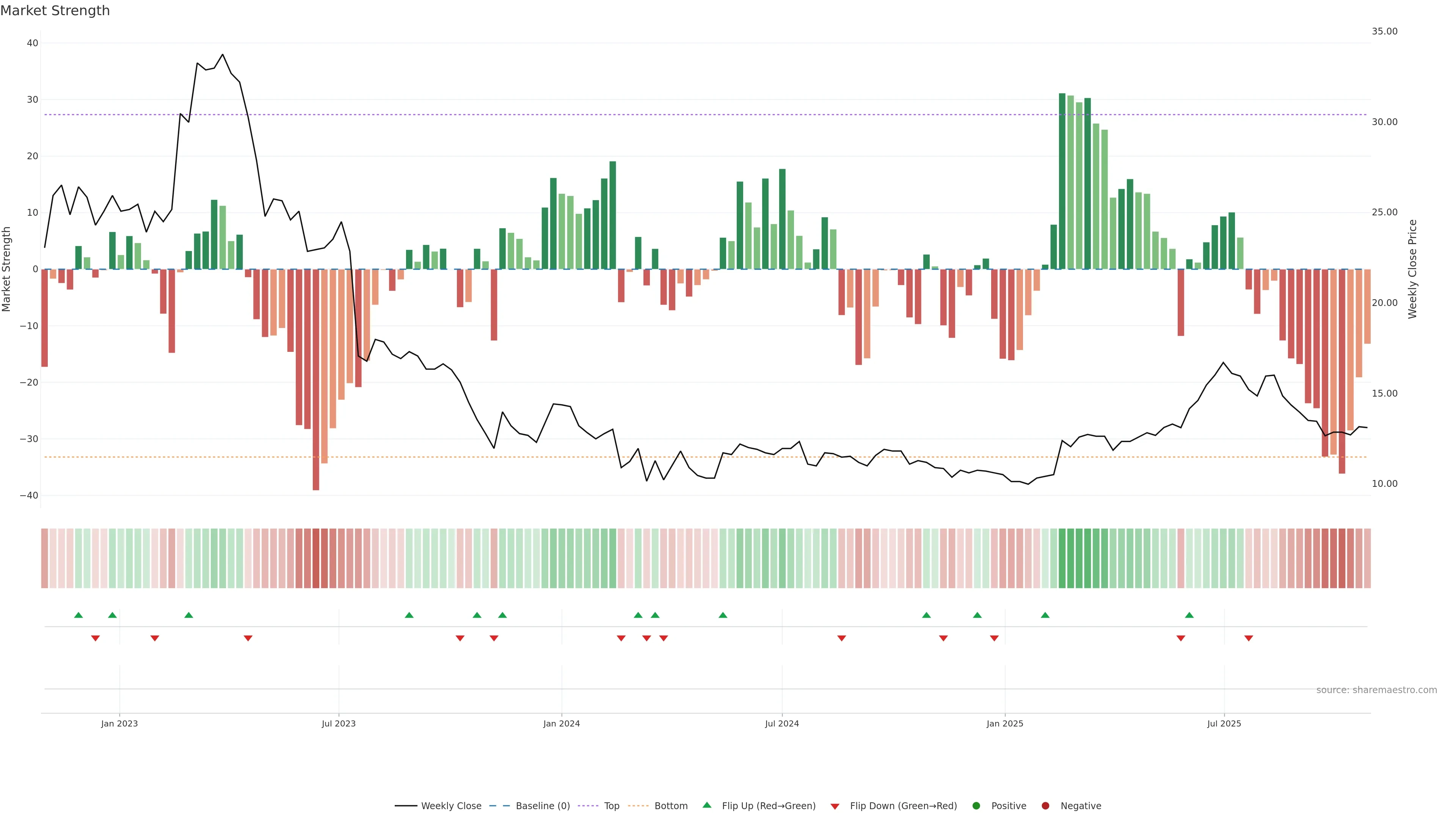Click the darkest green heatmap strip cell
Viewport: 1456px width, 819px height.
1062,559
